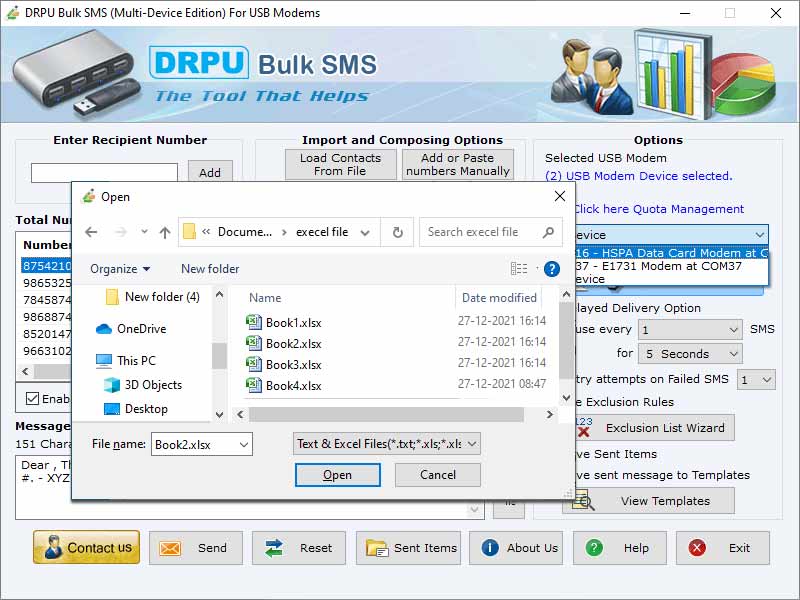Click search magnifier in Open dialog
The image size is (800, 600).
548,232
